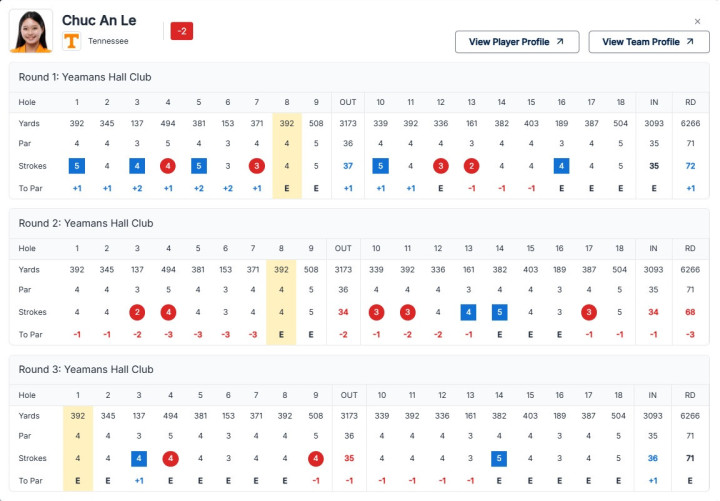720x501 pixels.
Task: Click Round 3 hole 3 blue square showing 4
Action: pyautogui.click(x=139, y=458)
